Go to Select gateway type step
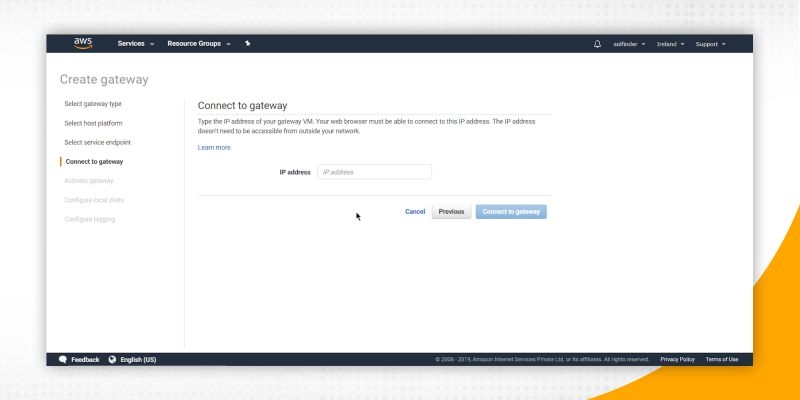This screenshot has height=400, width=800. coord(93,104)
